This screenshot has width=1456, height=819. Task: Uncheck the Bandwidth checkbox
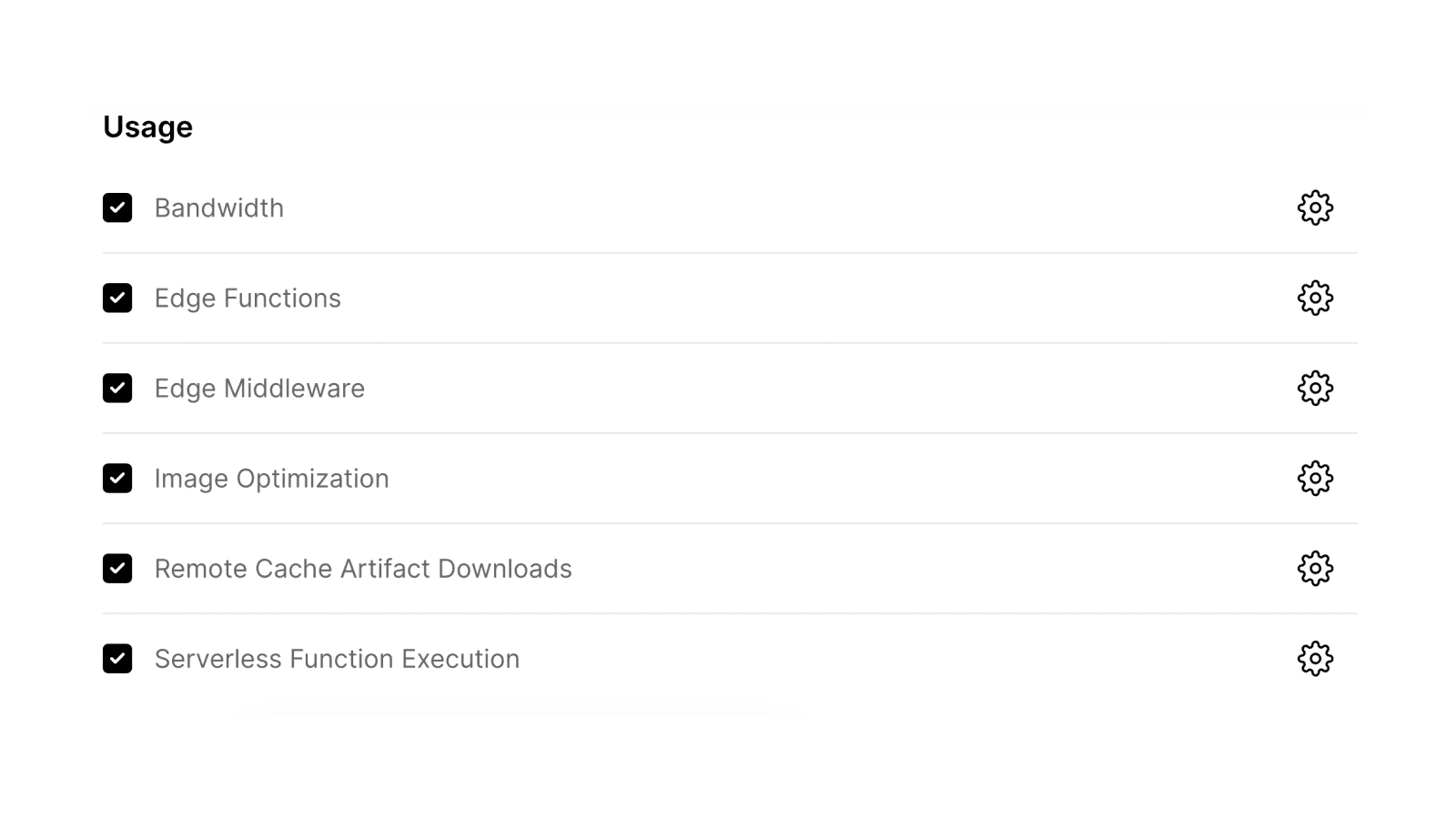(117, 207)
